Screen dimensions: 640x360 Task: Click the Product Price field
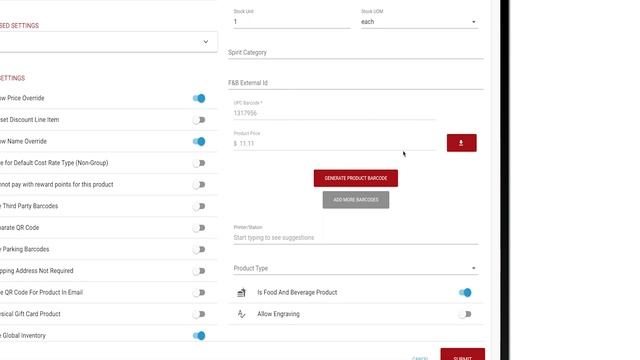point(334,143)
